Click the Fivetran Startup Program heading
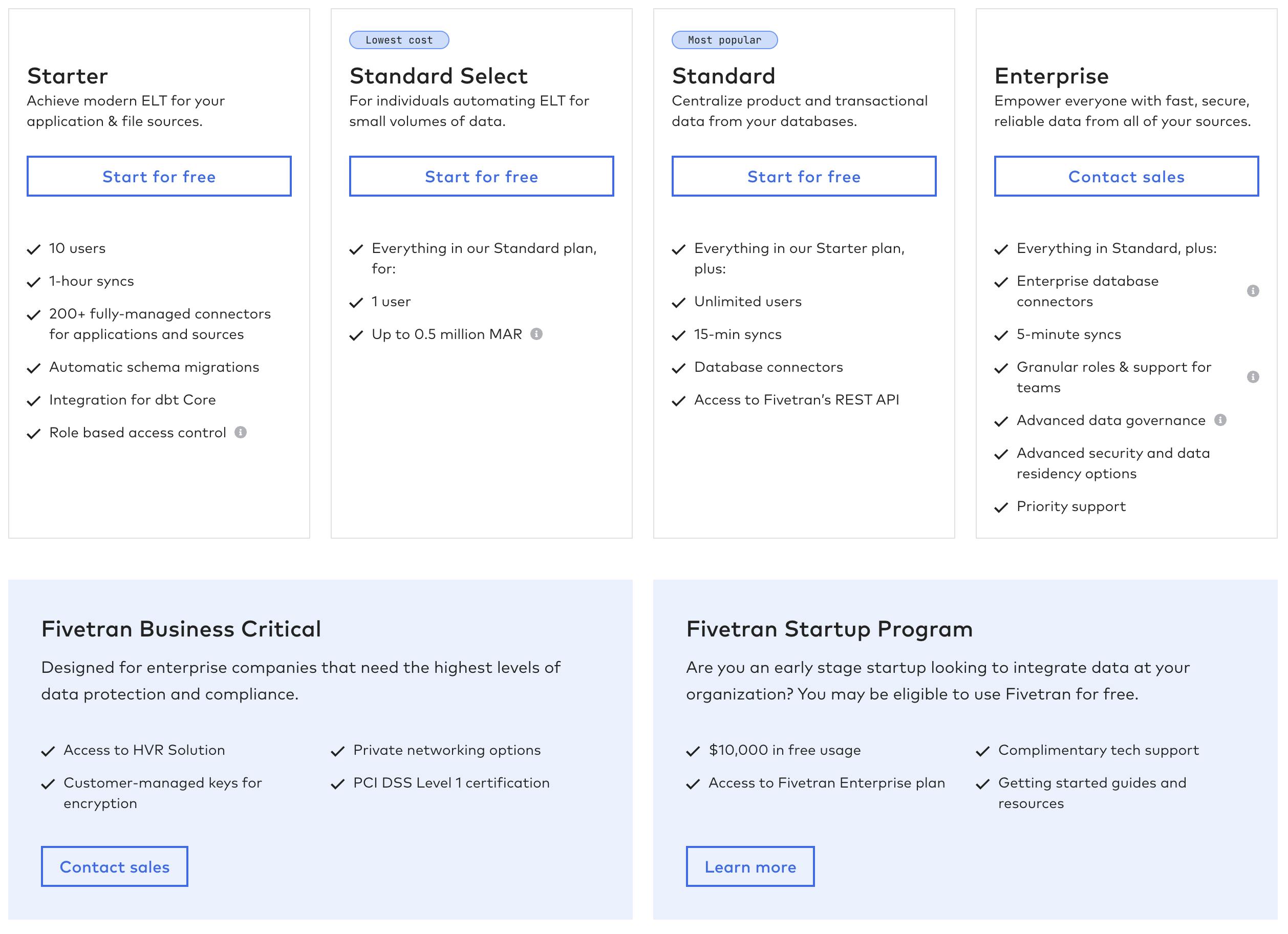The width and height of the screenshot is (1288, 934). pyautogui.click(x=829, y=629)
